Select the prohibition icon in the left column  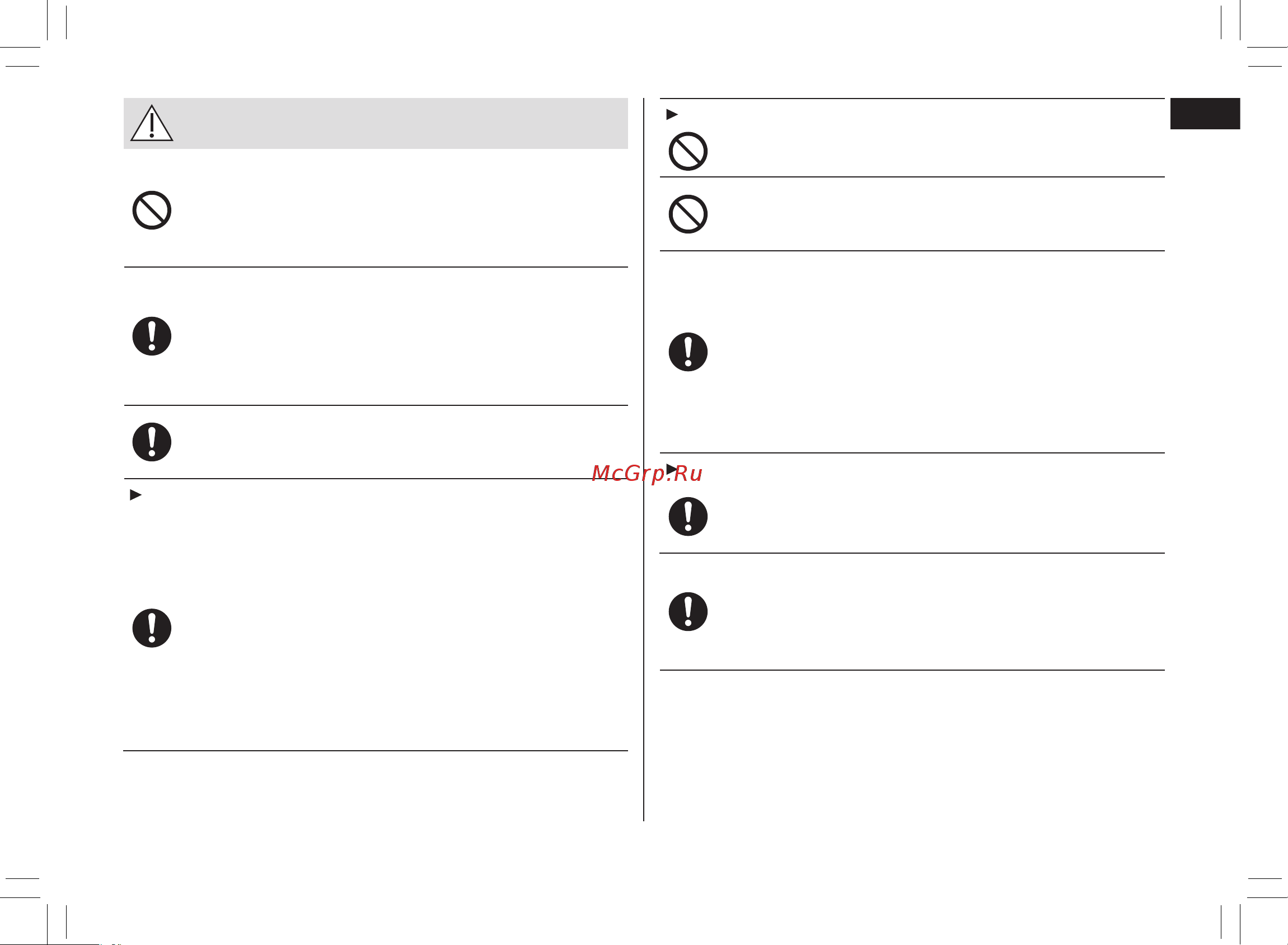(x=152, y=210)
